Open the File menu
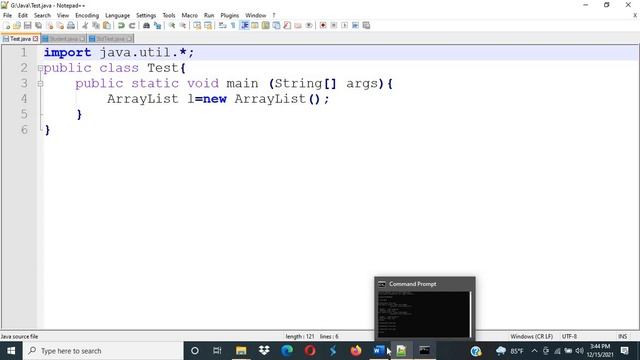 (7, 15)
